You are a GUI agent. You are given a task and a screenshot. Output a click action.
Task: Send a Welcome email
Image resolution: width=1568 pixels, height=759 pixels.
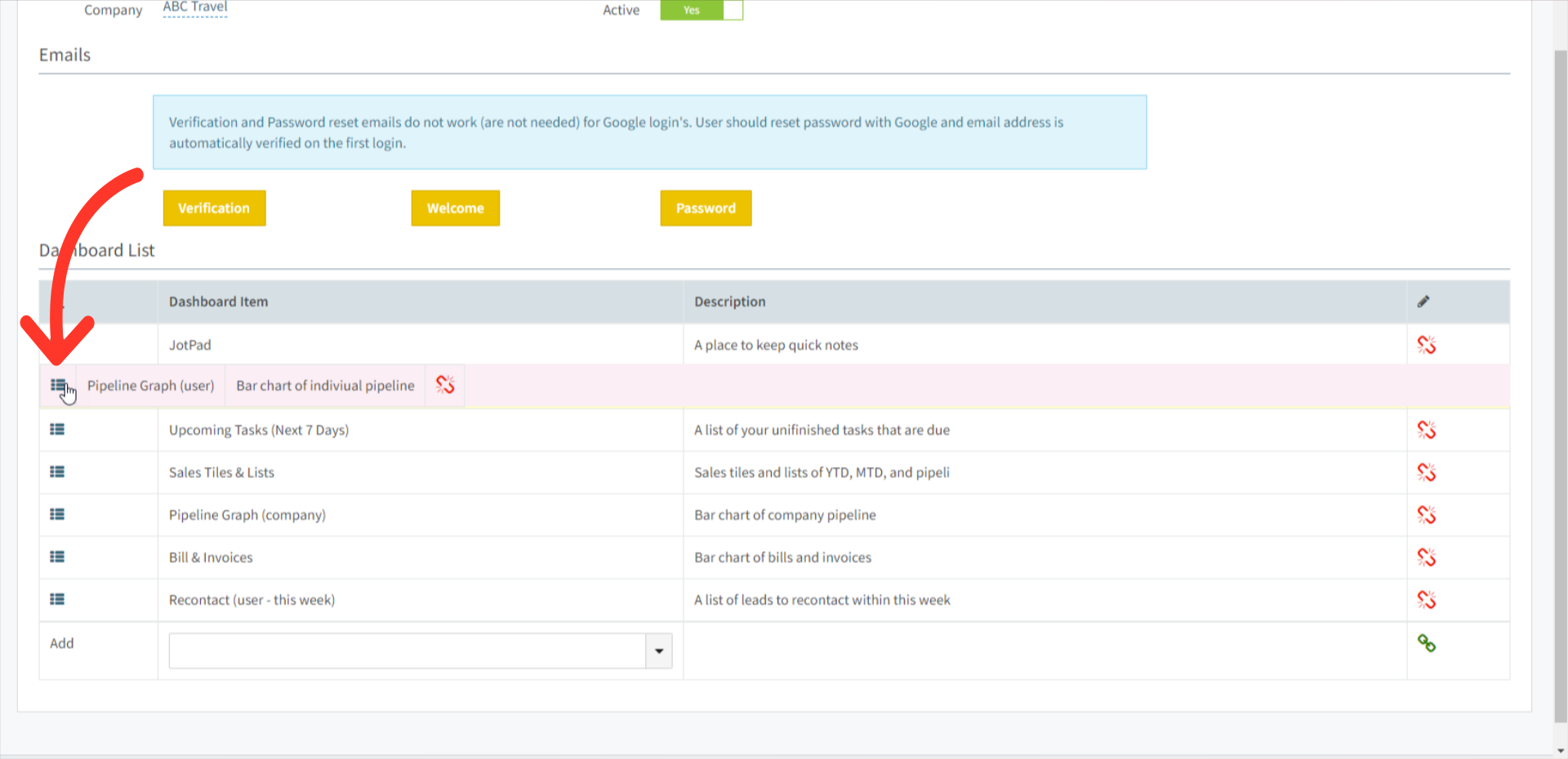pos(455,208)
